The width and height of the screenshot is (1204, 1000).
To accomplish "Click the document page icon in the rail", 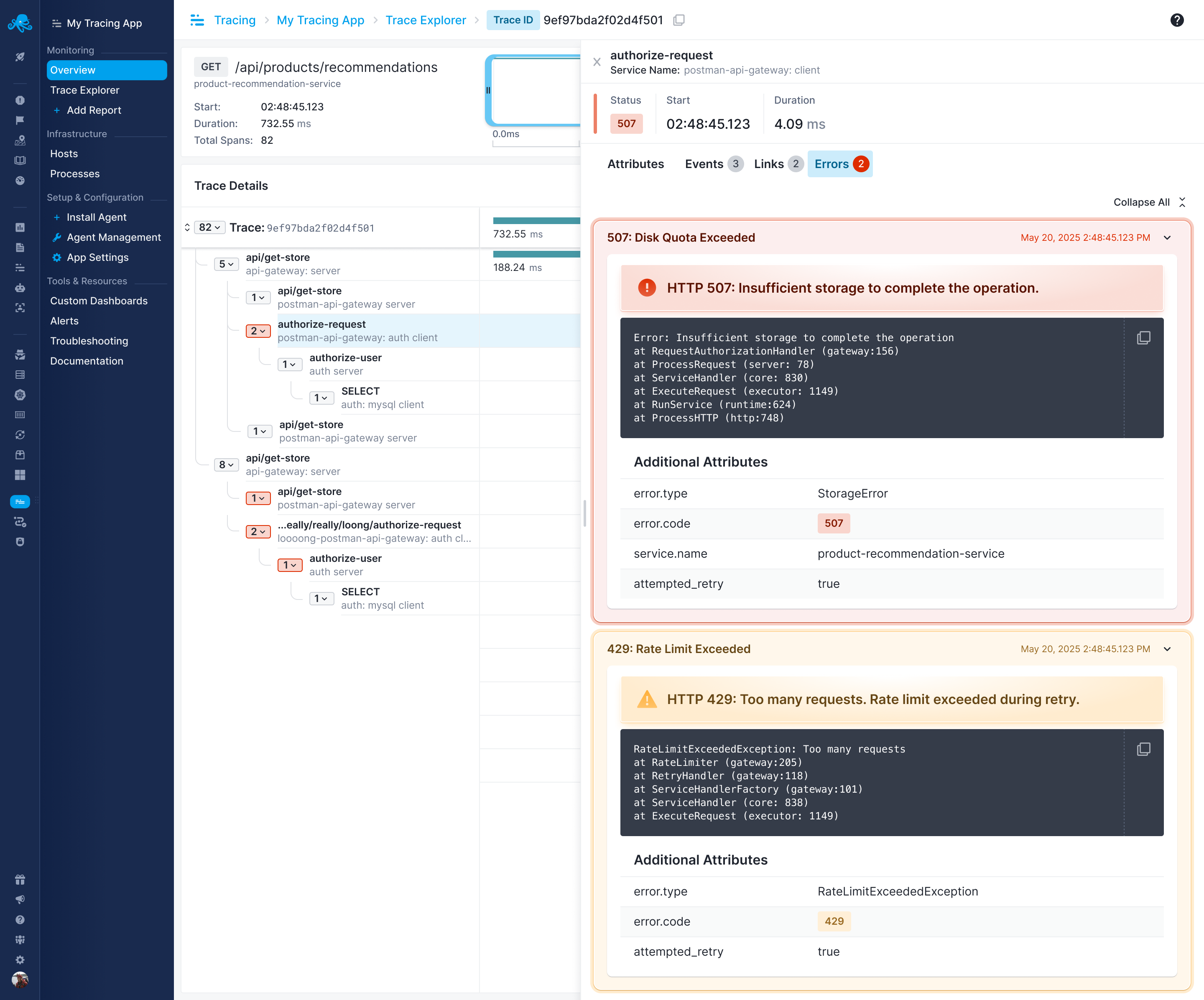I will click(x=20, y=248).
